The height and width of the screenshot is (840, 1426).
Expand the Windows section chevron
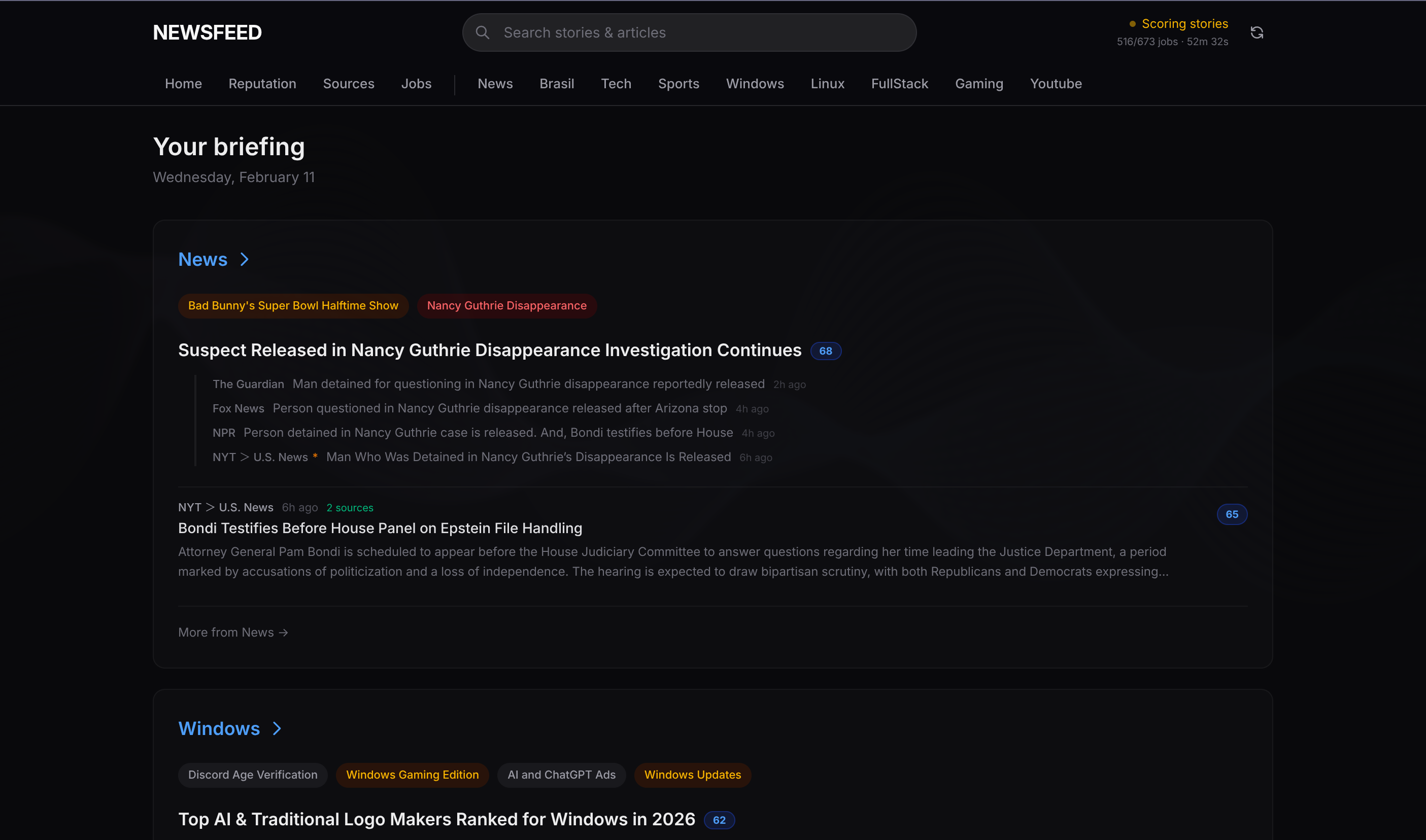tap(277, 728)
